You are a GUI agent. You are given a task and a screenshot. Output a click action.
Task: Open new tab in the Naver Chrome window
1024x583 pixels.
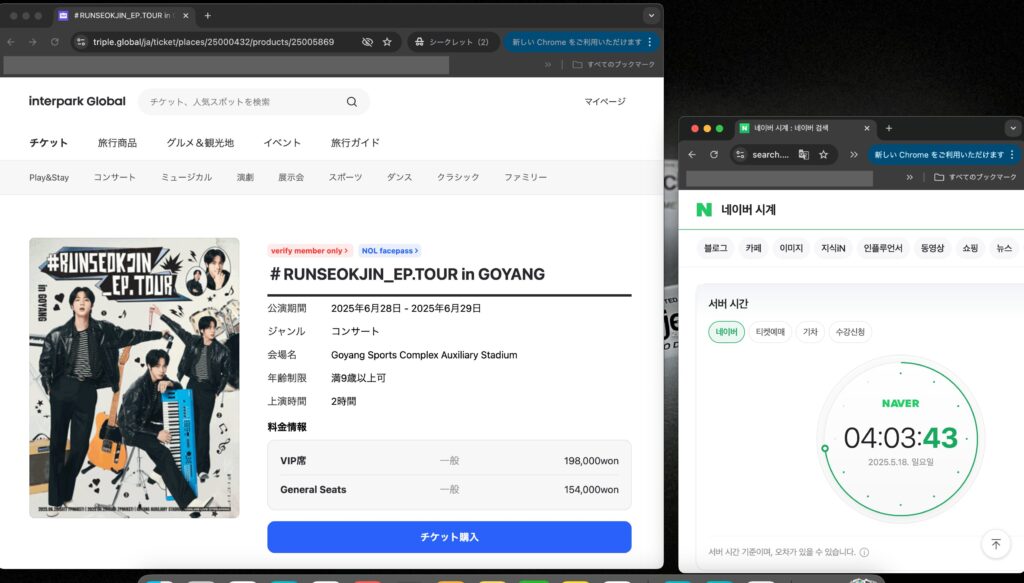[889, 129]
